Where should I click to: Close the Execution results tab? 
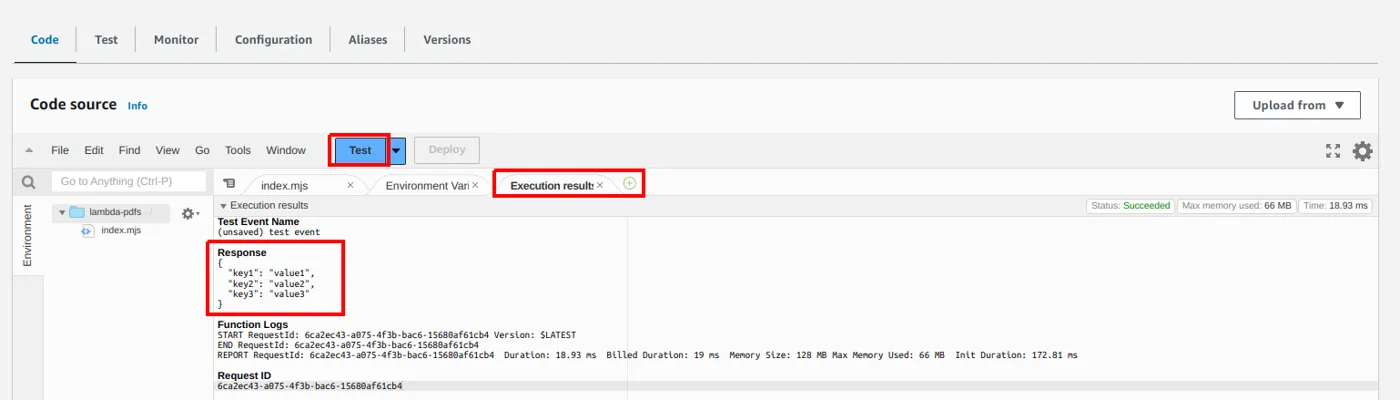[x=600, y=185]
